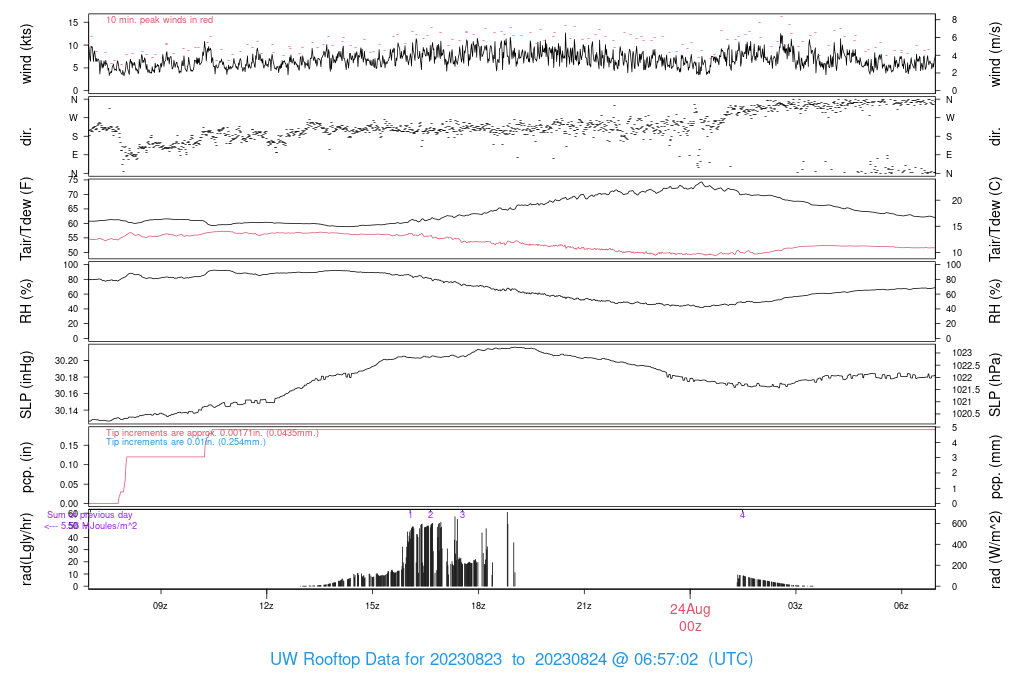This screenshot has width=1024, height=700.
Task: Click the 'pcp. (in)' axis label
Action: click(x=26, y=467)
